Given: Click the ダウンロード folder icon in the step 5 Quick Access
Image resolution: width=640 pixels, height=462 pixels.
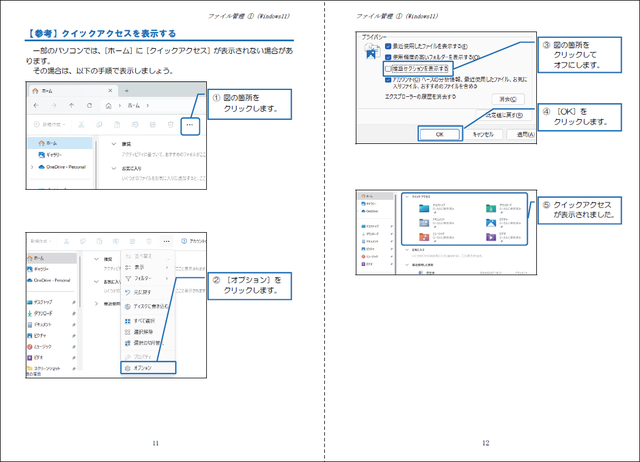Looking at the screenshot, I should click(491, 208).
